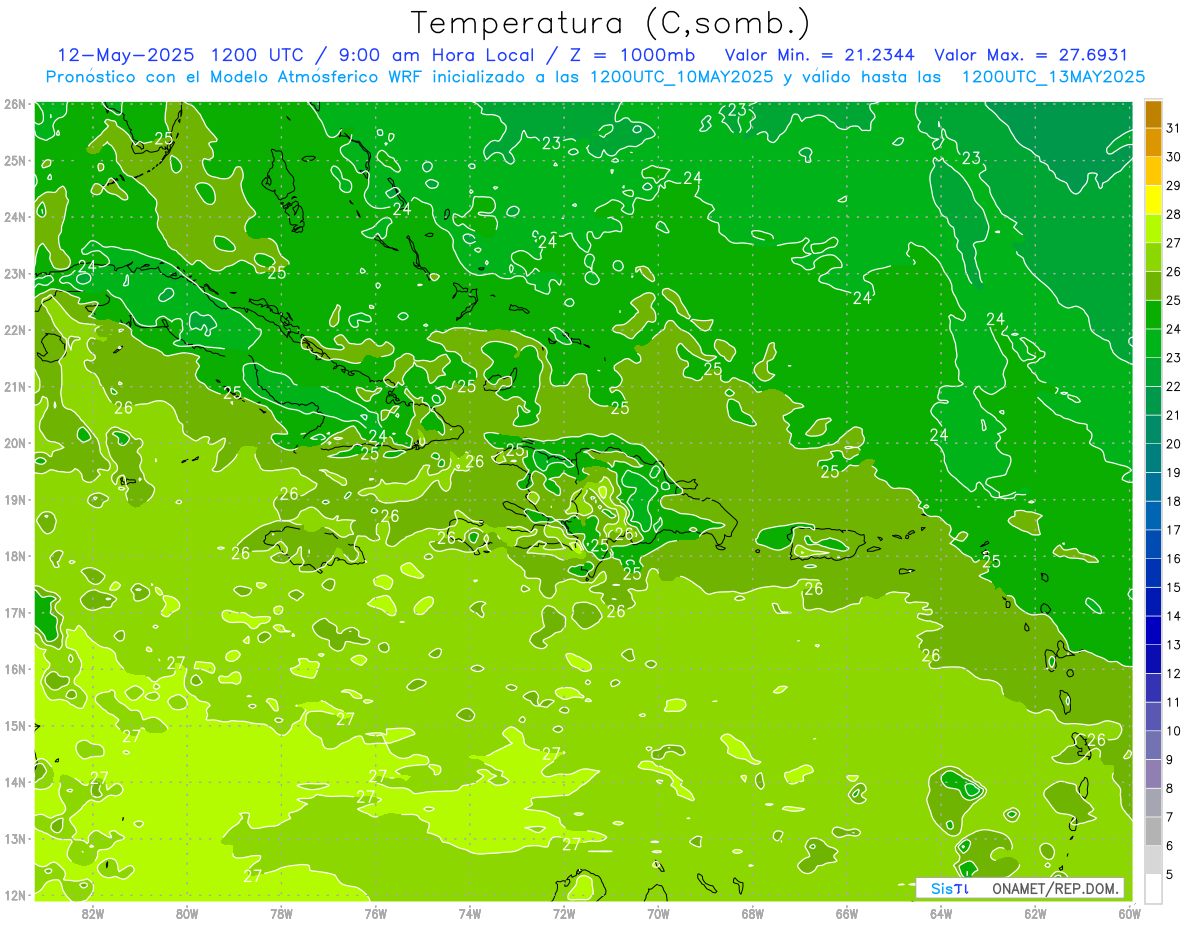Click the "21" label on color scale
This screenshot has width=1200, height=927.
click(x=1173, y=415)
